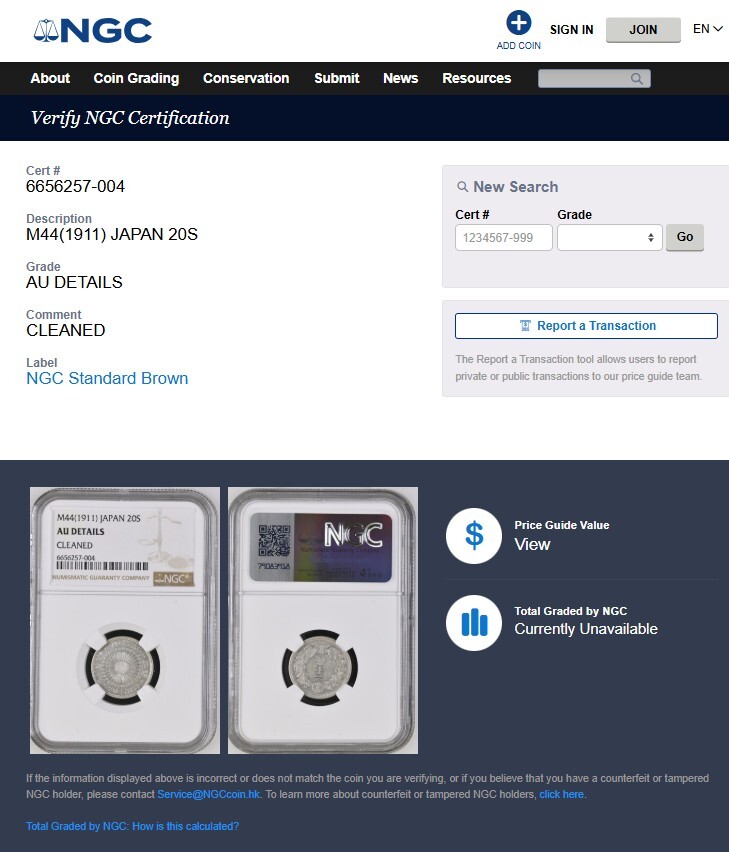Click the receipt icon in Report a Transaction

pyautogui.click(x=525, y=326)
